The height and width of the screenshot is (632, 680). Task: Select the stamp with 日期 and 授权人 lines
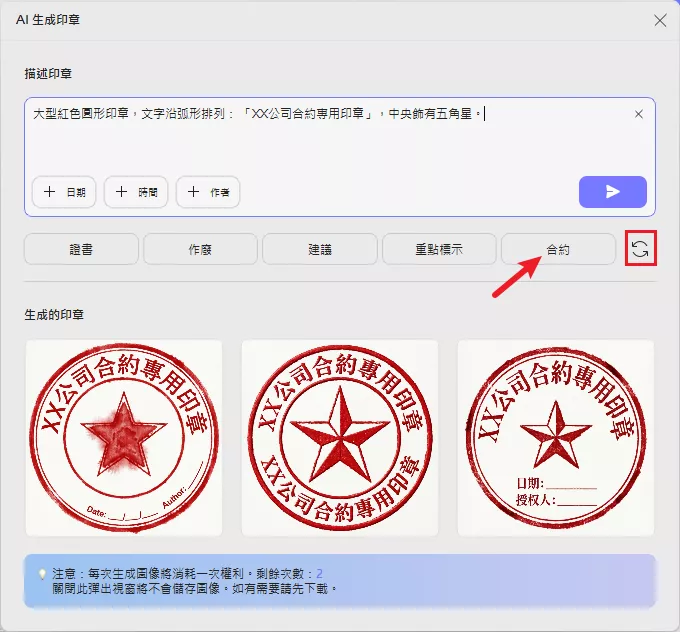[556, 438]
